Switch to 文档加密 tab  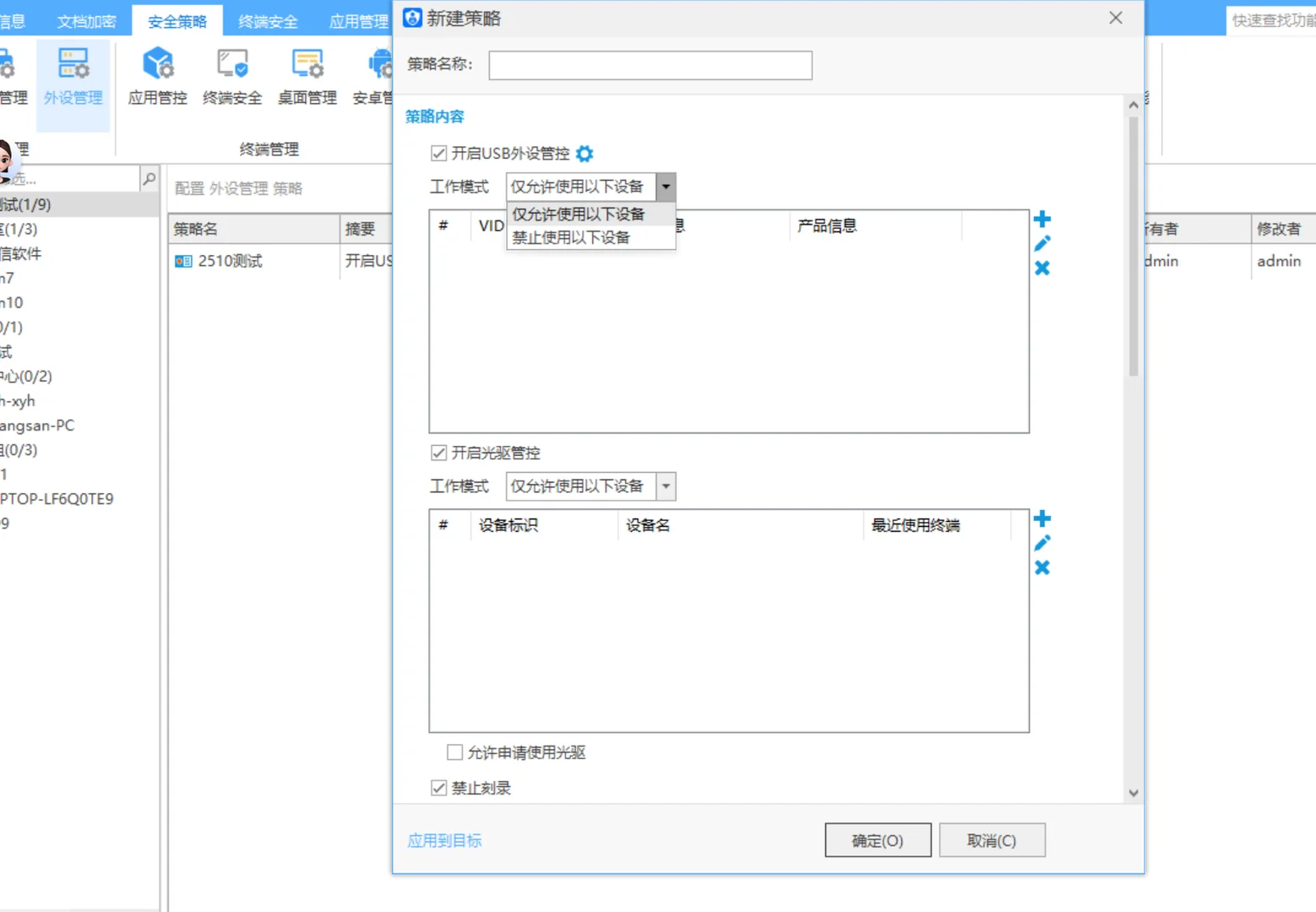pos(87,21)
